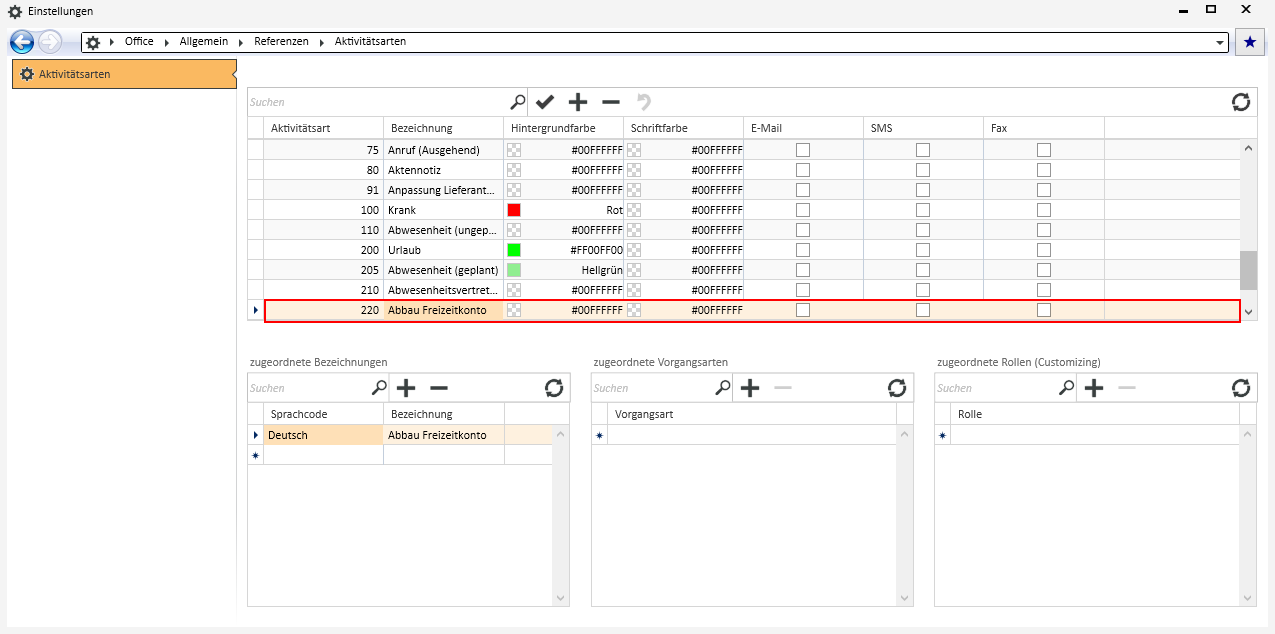The width and height of the screenshot is (1275, 634).
Task: Click scroll-down arrow in Bezeichnungen panel
Action: 561,597
